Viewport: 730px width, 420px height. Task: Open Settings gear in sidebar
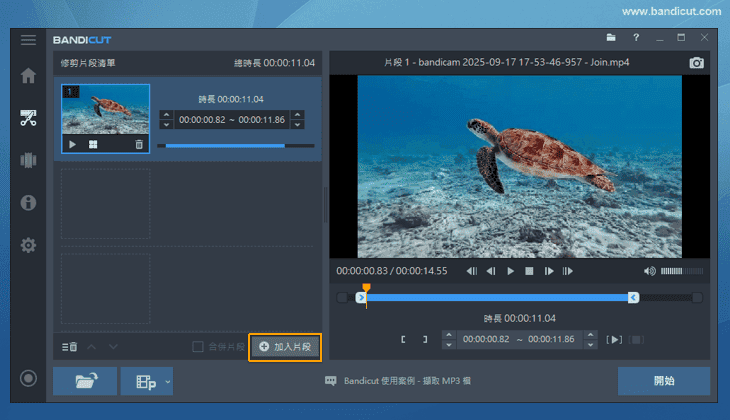point(28,246)
